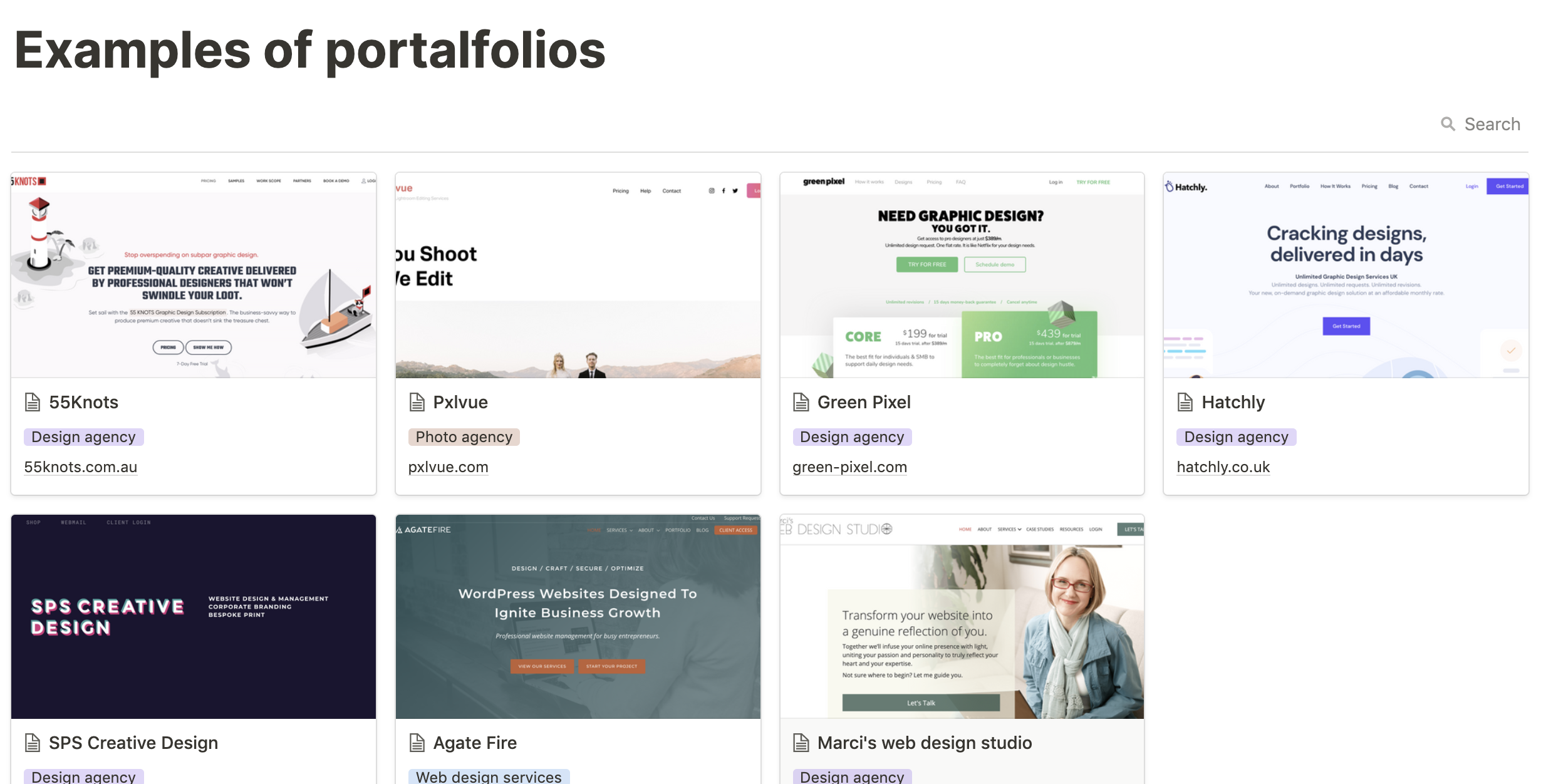Follow the hatchly.co.uk link
1541x784 pixels.
pyautogui.click(x=1223, y=467)
